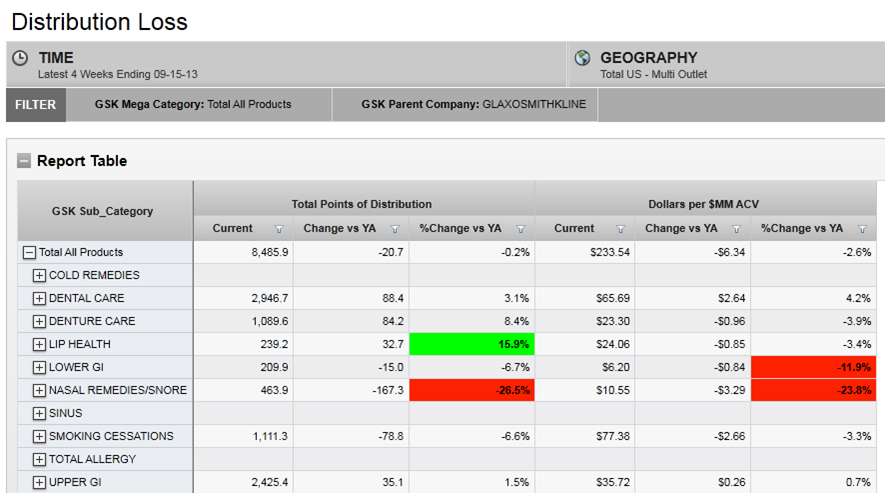Viewport: 886px width, 494px height.
Task: Click filter icon on Dollars Change vs YA
Action: coord(737,229)
